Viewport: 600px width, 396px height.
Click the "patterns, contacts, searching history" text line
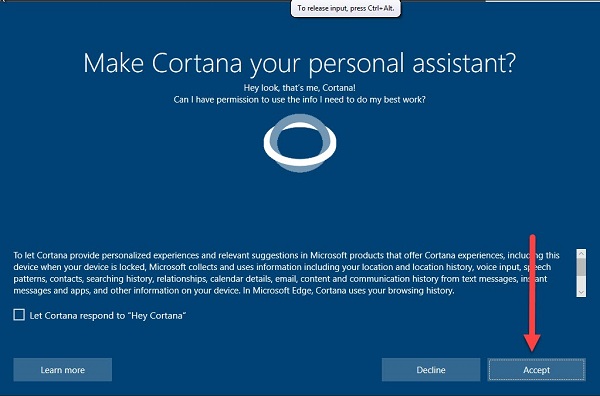click(x=280, y=279)
